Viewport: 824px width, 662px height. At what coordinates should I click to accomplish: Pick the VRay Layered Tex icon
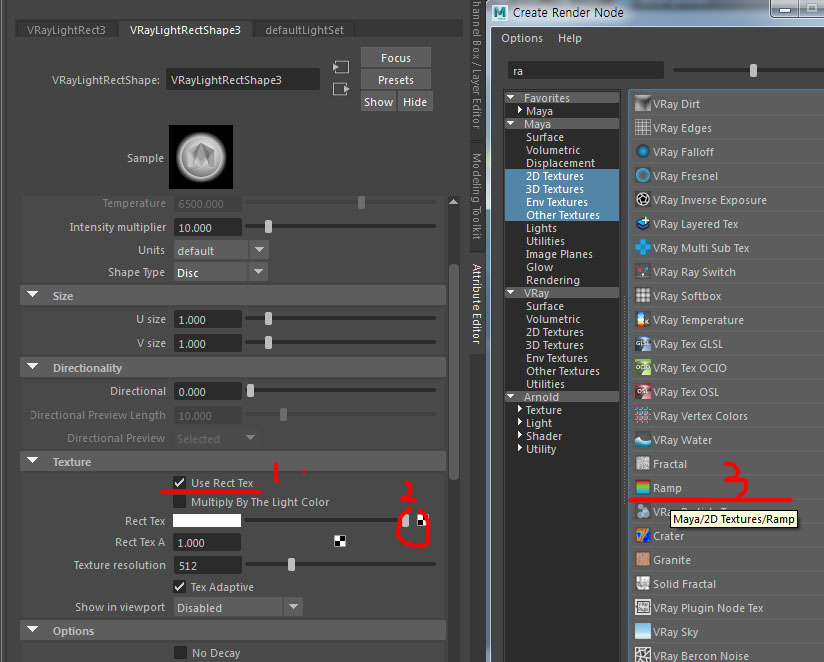click(642, 223)
